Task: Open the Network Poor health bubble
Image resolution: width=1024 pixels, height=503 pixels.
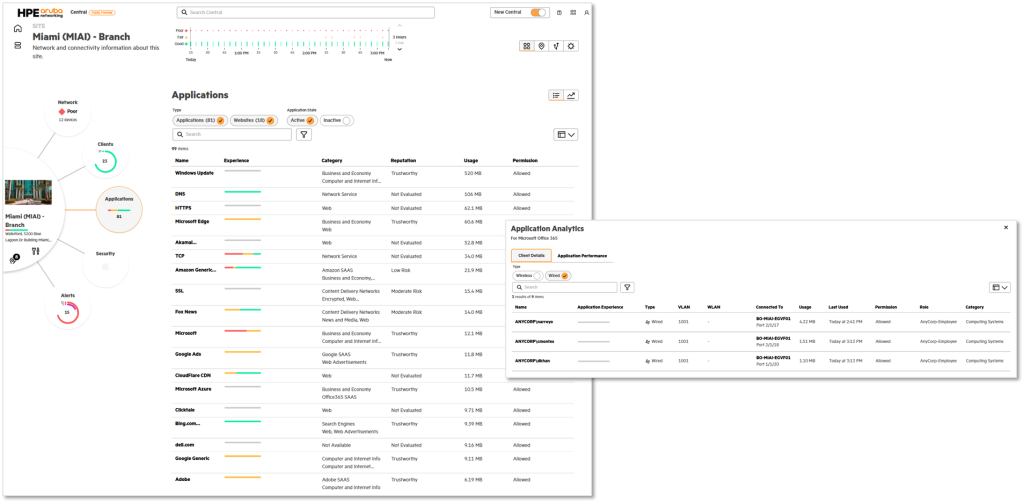Action: pos(68,112)
